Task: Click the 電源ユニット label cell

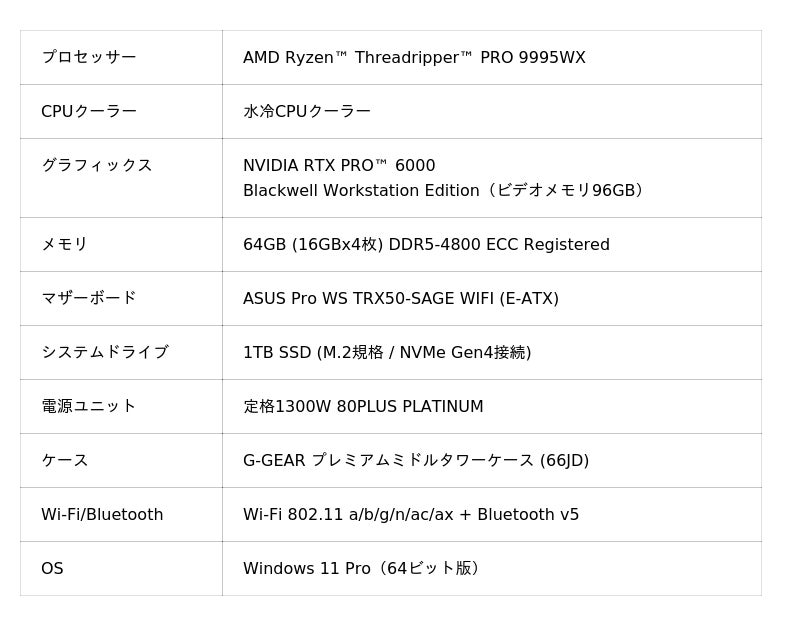Action: 89,406
